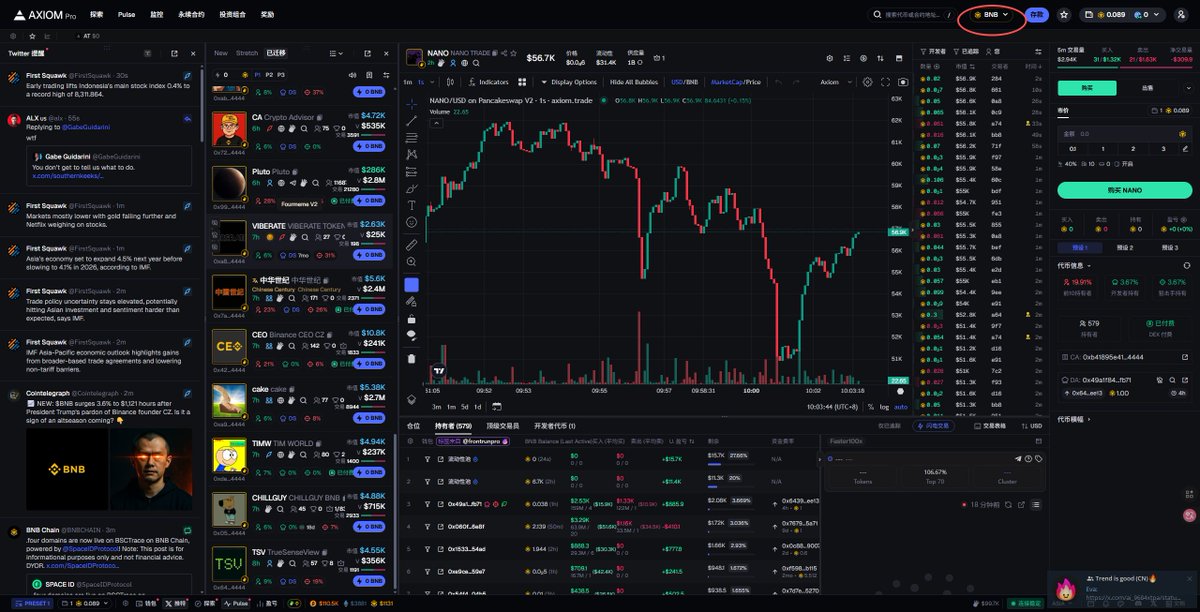Viewport: 1200px width, 612px height.
Task: Toggle log scale on chart
Action: [x=883, y=407]
